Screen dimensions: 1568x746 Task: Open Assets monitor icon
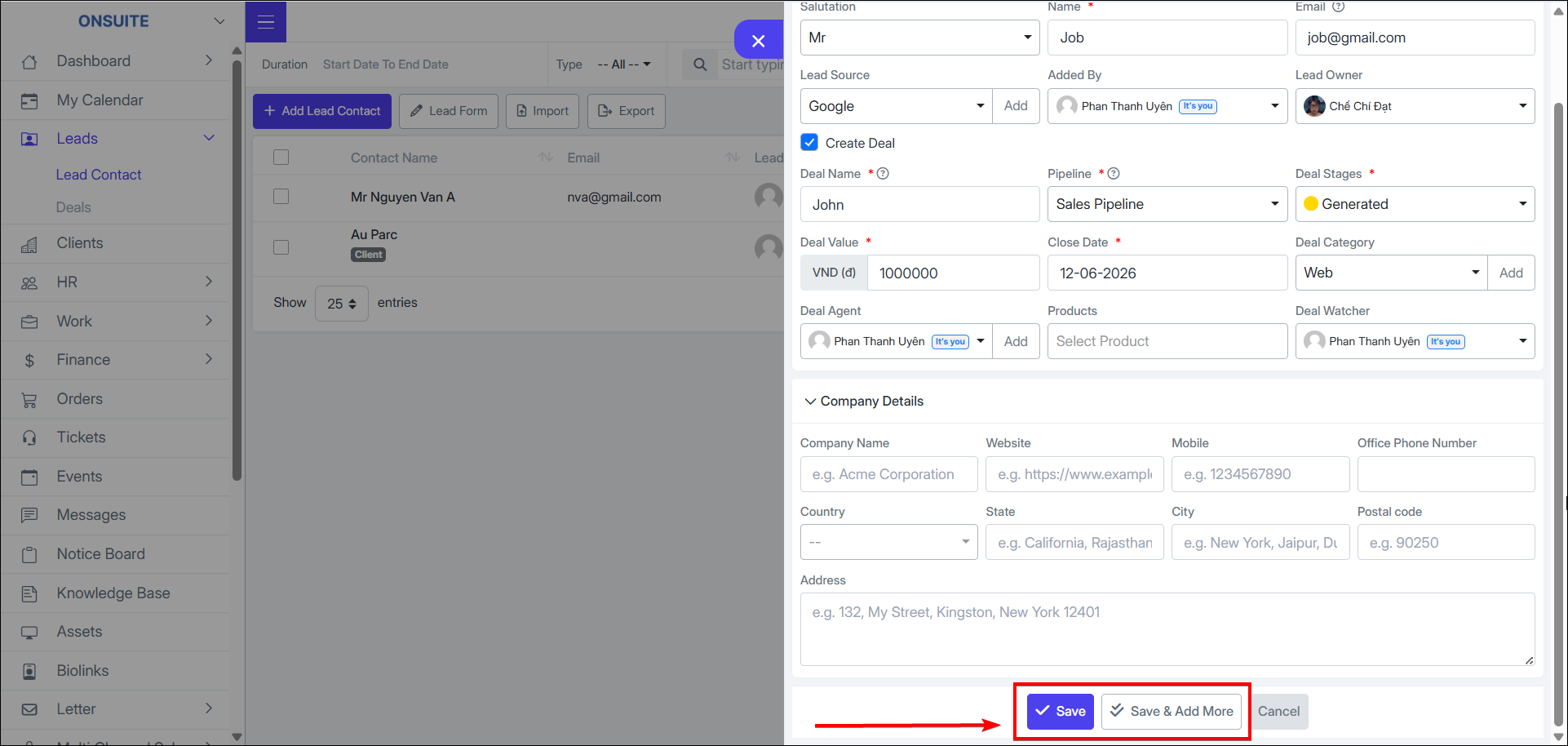coord(29,633)
